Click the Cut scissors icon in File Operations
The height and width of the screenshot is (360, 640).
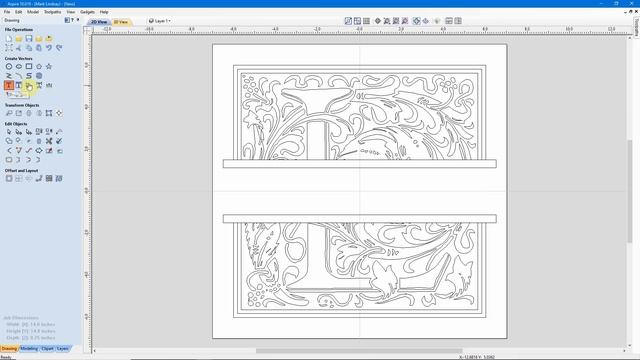pyautogui.click(x=19, y=48)
